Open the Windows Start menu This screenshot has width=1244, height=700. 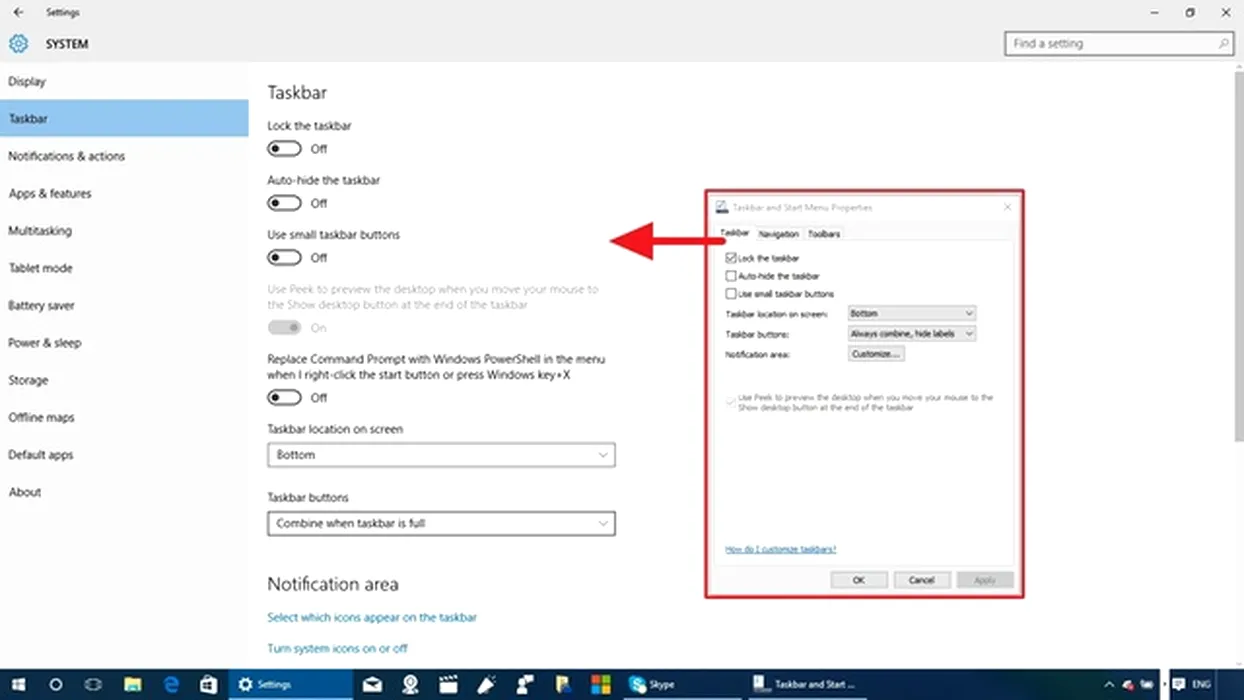coord(18,685)
